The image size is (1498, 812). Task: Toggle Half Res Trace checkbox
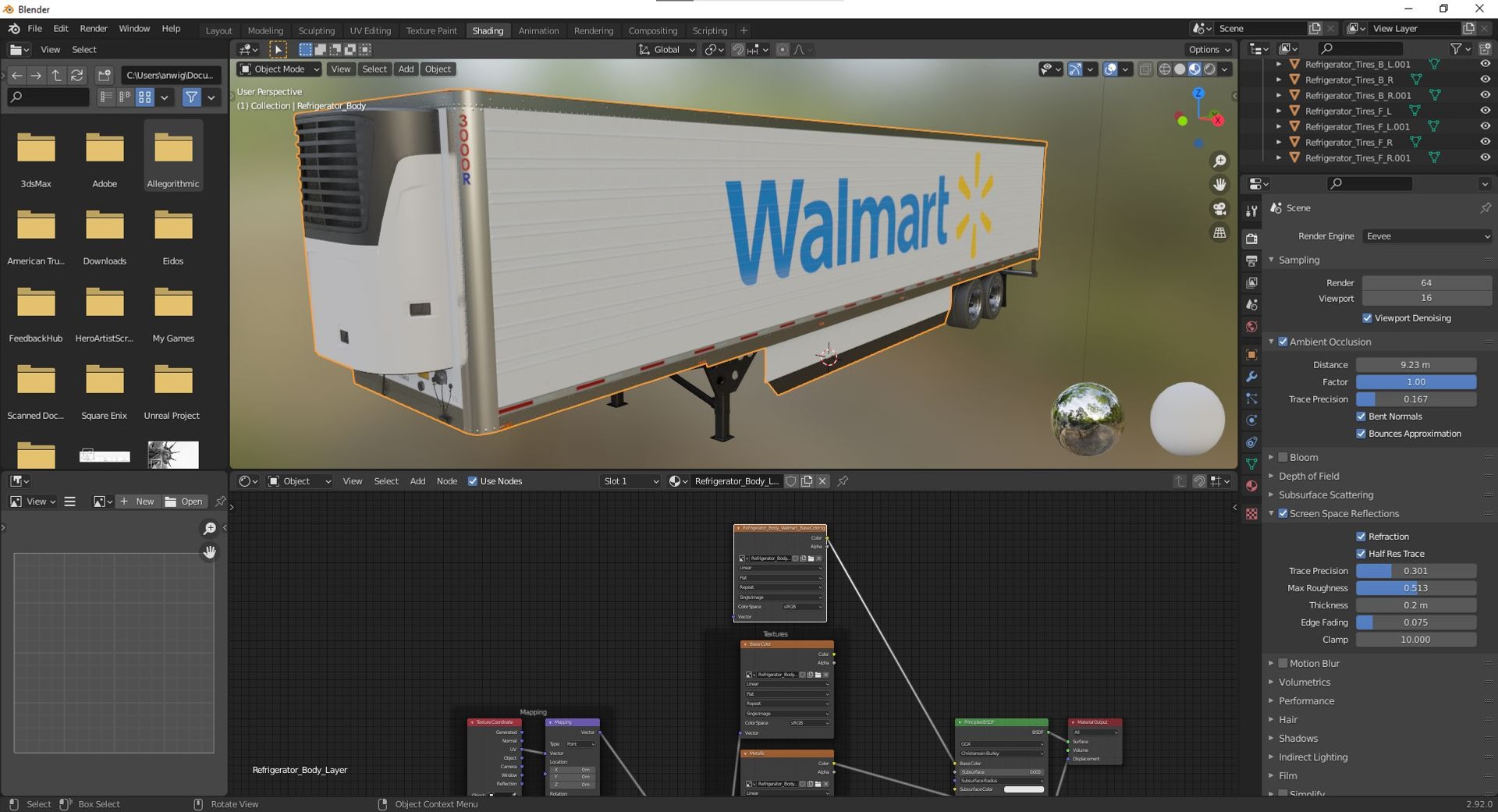coord(1361,554)
